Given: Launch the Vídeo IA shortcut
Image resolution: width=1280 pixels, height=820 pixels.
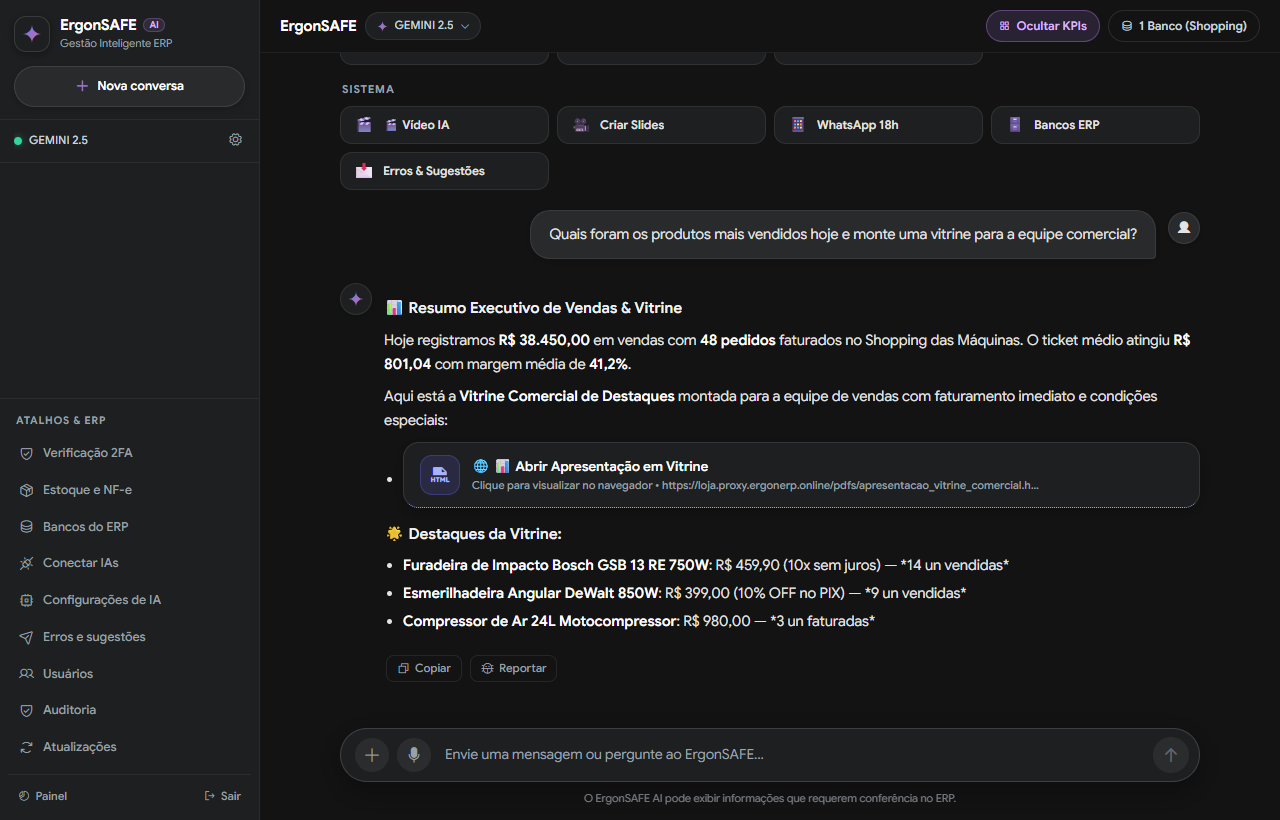Looking at the screenshot, I should pyautogui.click(x=444, y=125).
